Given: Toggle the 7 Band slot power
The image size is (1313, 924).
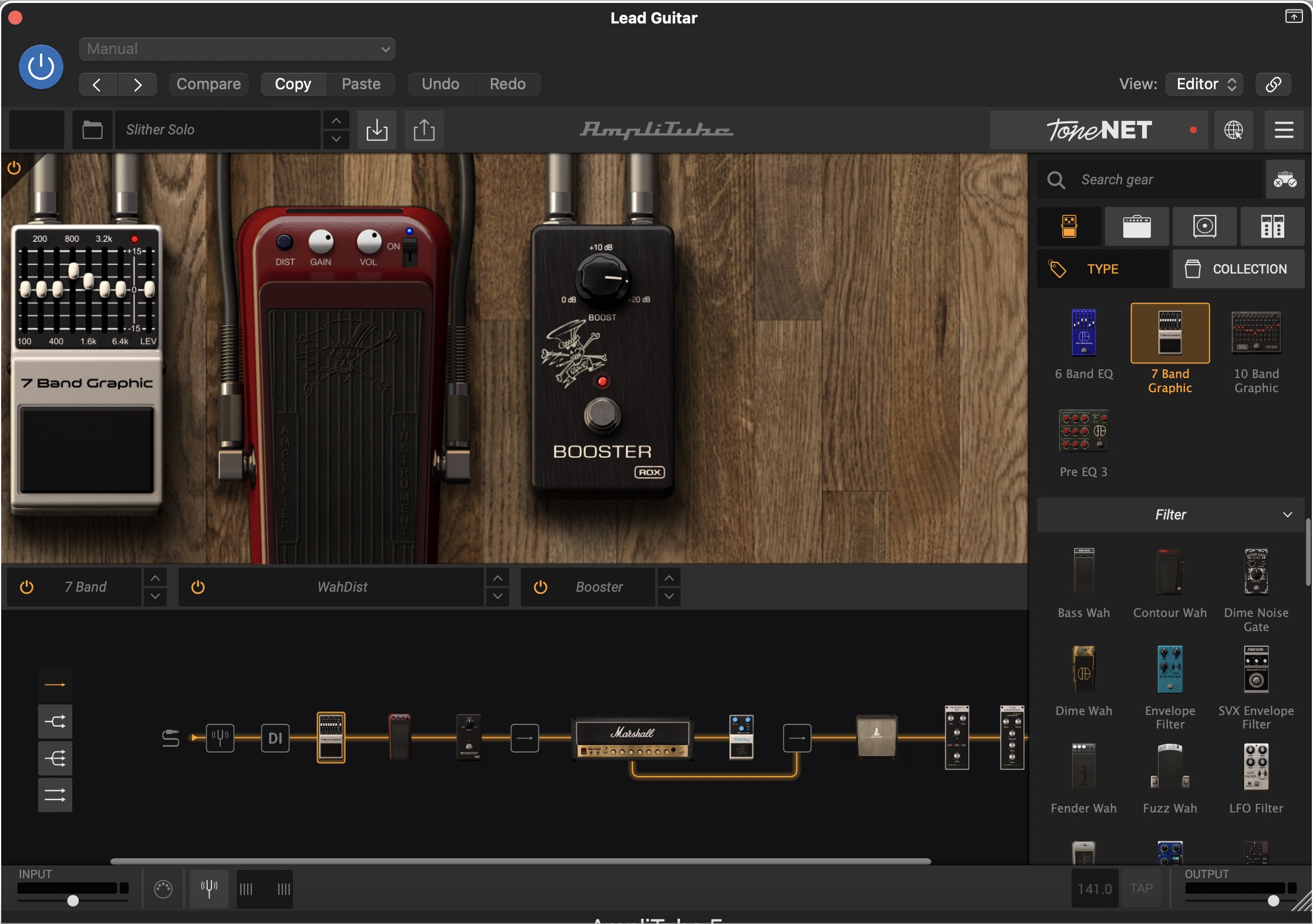Looking at the screenshot, I should tap(26, 587).
